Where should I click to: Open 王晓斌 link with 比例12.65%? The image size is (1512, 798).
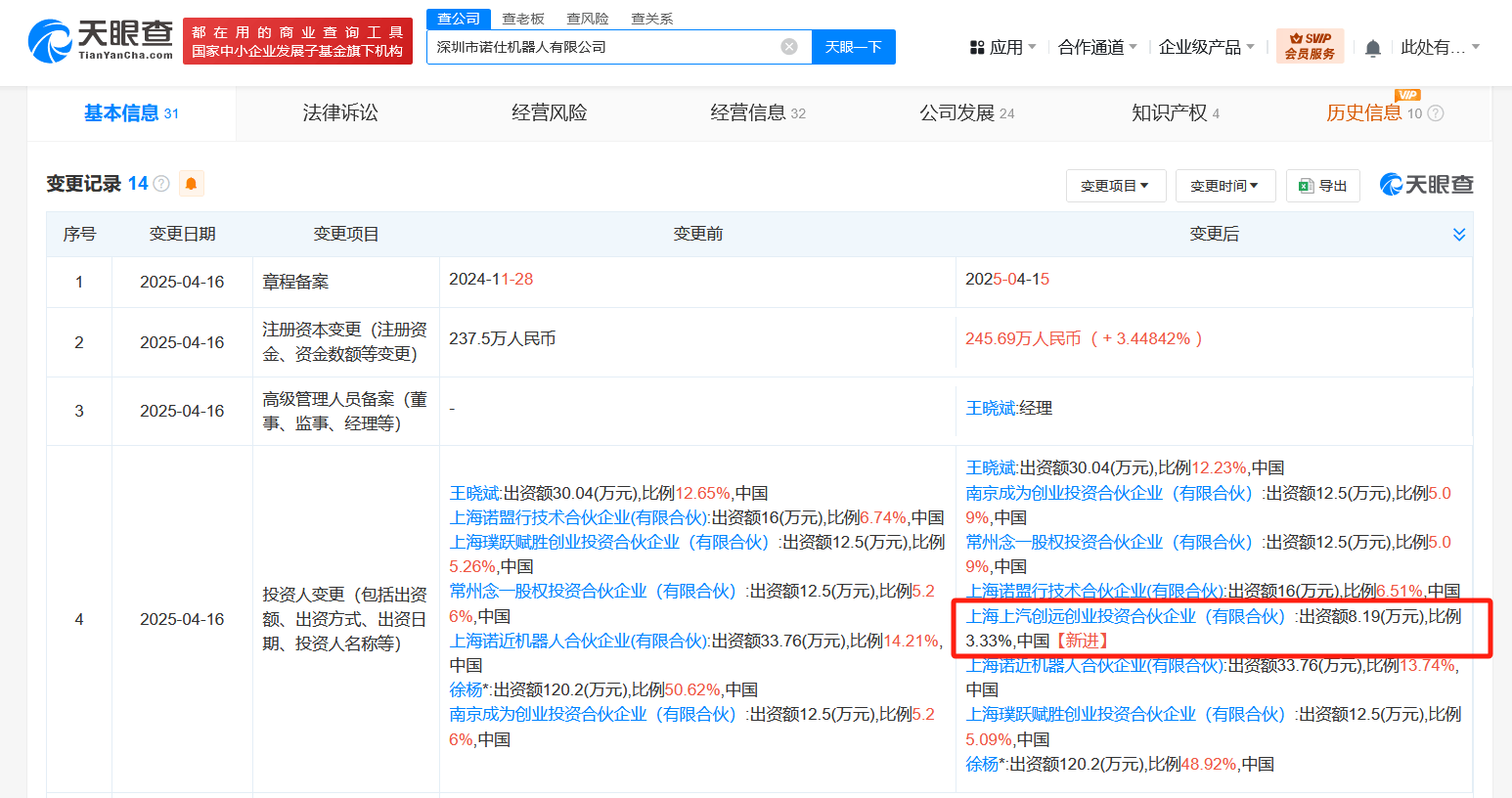tap(474, 494)
